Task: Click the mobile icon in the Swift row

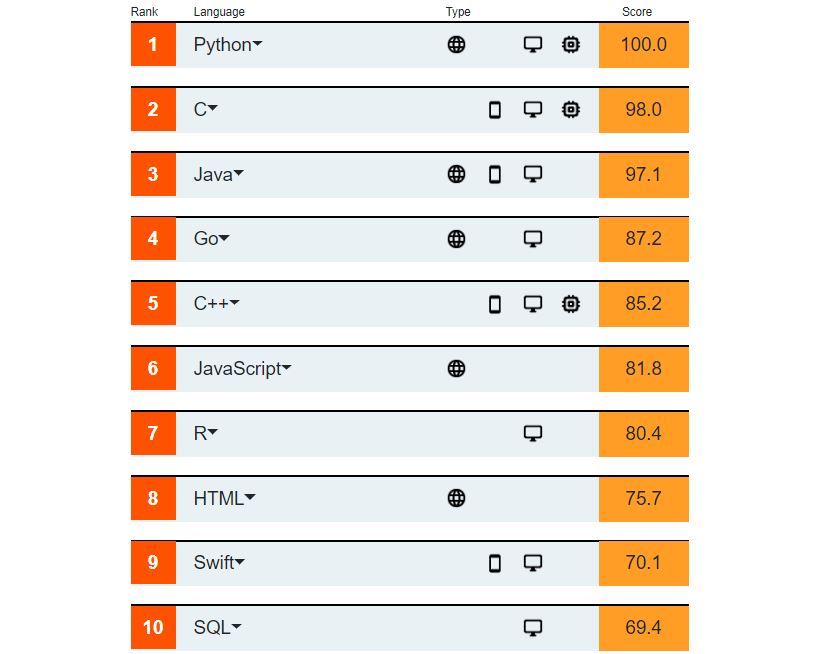Action: click(494, 563)
